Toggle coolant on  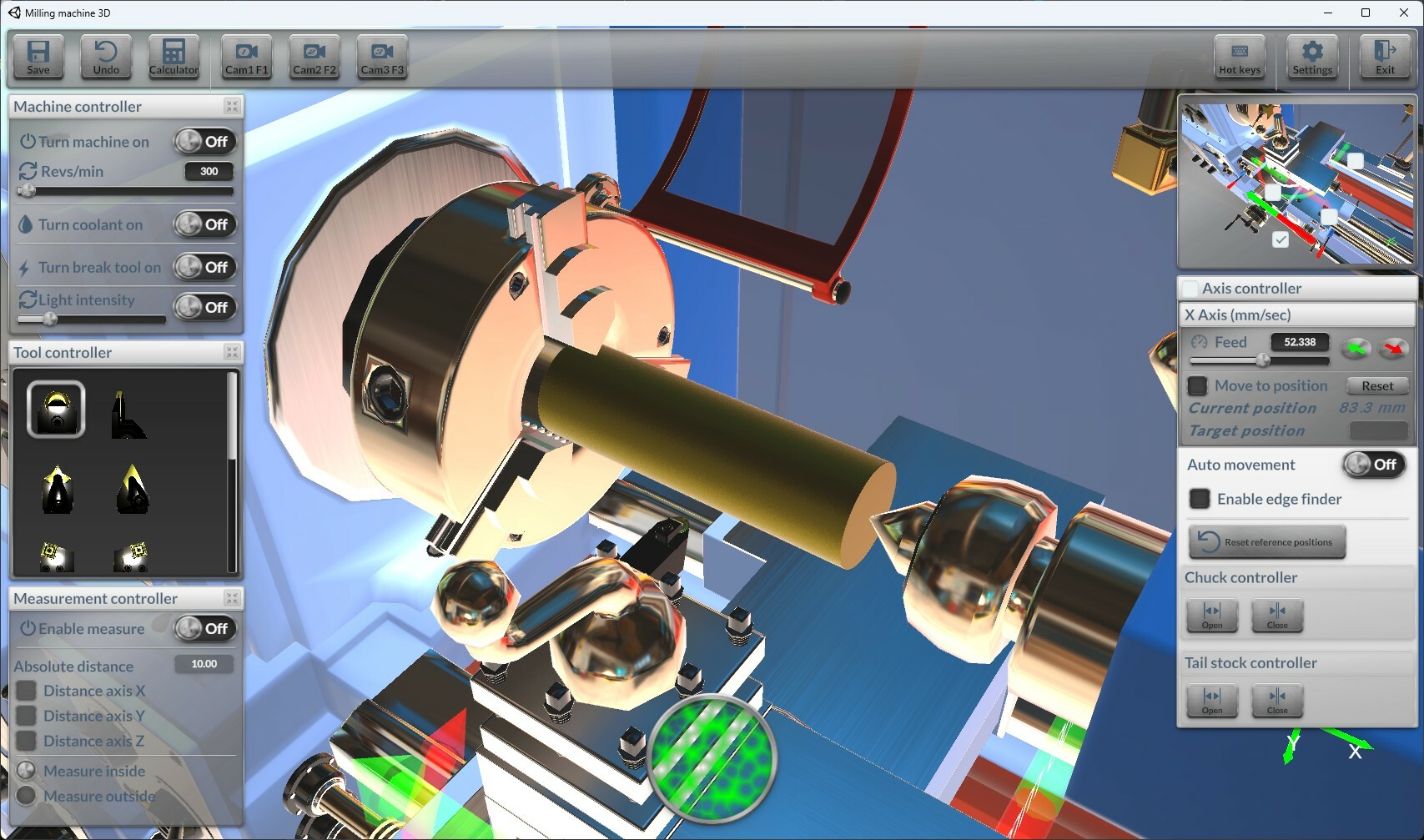(x=204, y=224)
